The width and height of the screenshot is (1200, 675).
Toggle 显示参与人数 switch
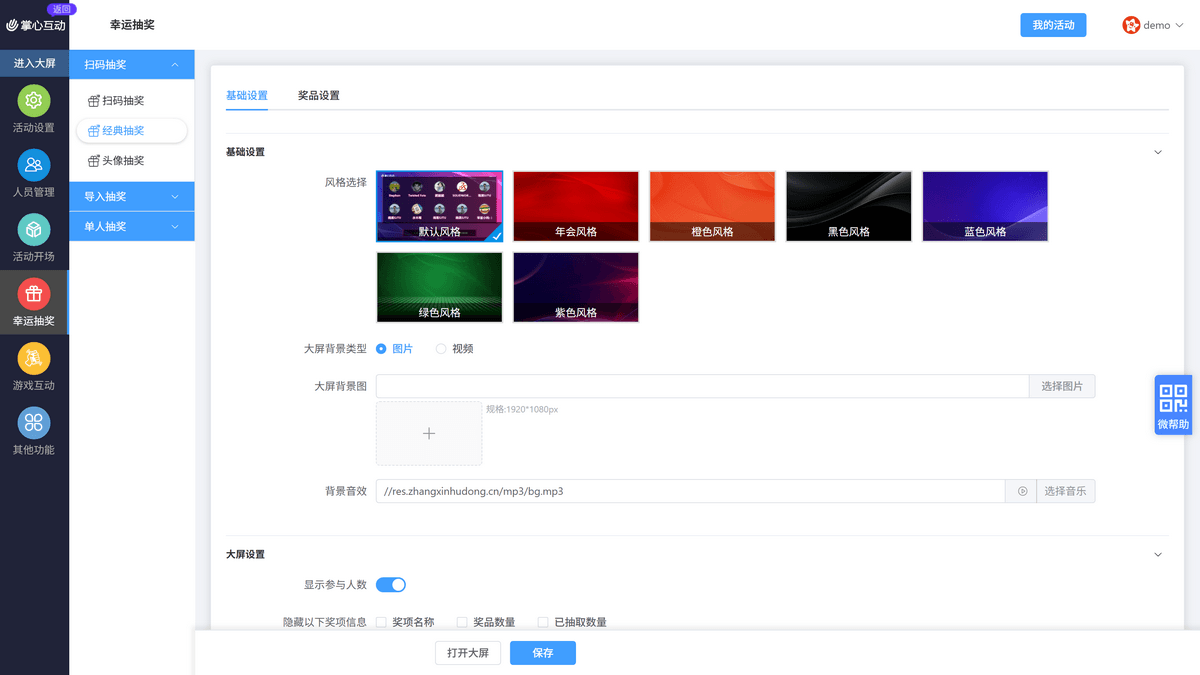pos(391,585)
